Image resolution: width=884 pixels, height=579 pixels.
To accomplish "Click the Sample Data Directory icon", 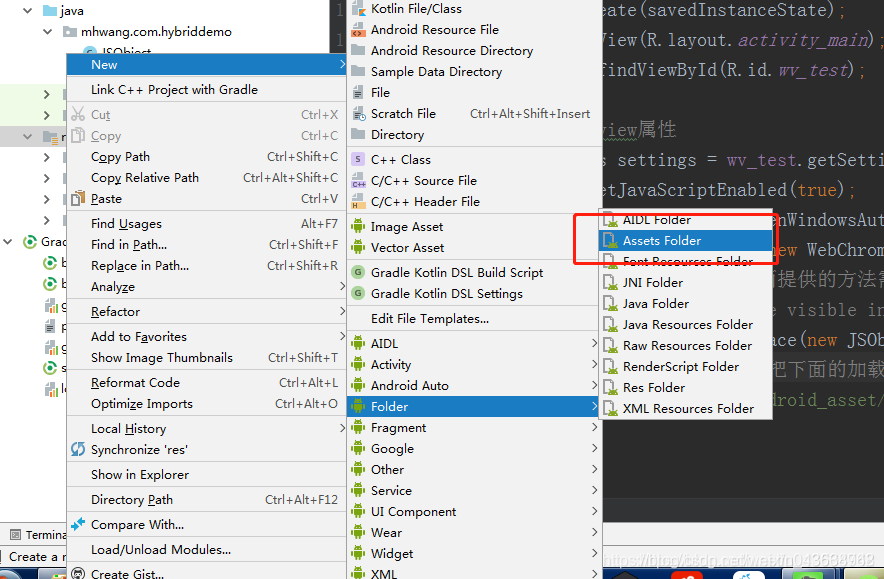I will (x=358, y=71).
